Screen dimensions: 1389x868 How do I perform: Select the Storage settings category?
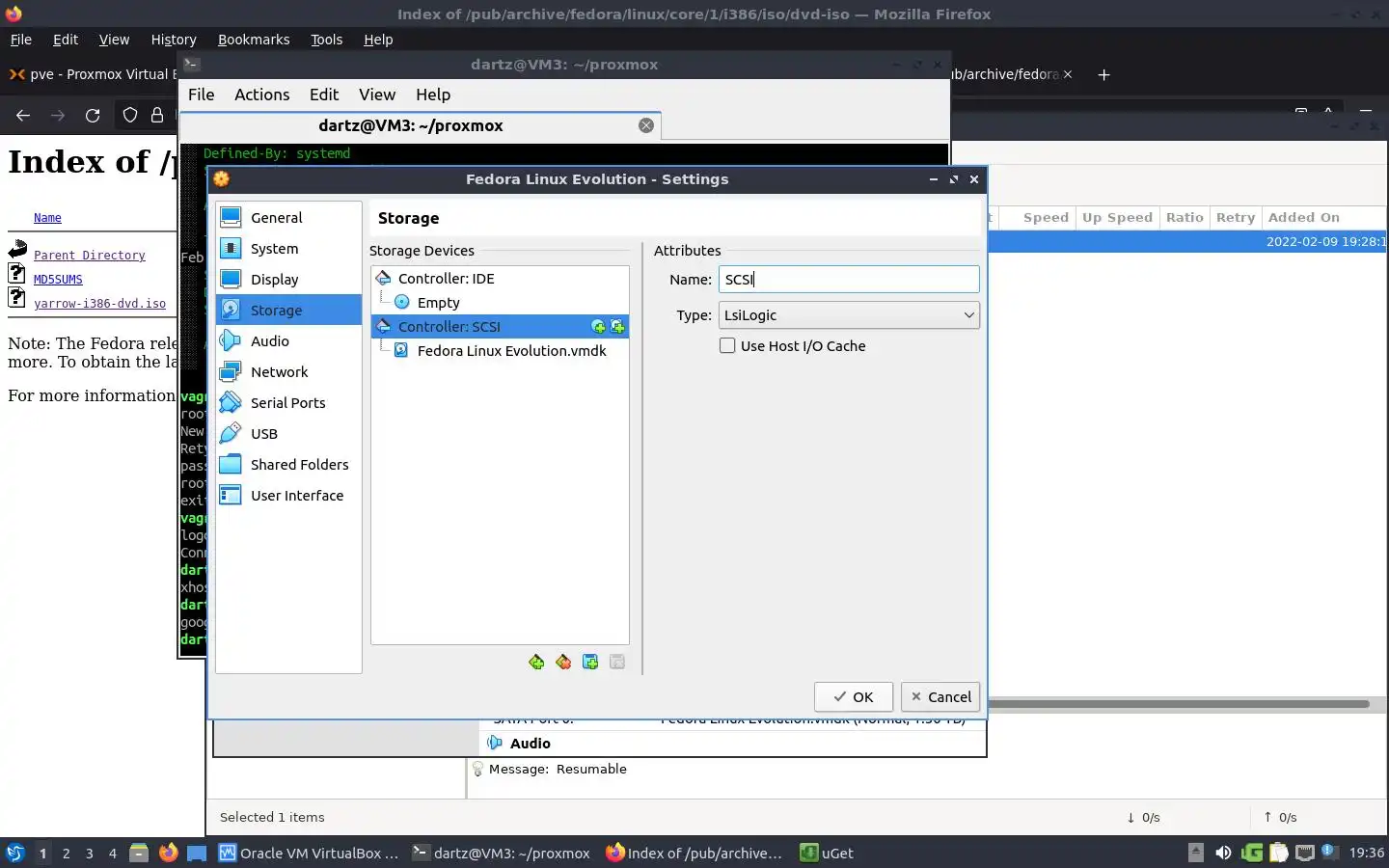tap(288, 311)
